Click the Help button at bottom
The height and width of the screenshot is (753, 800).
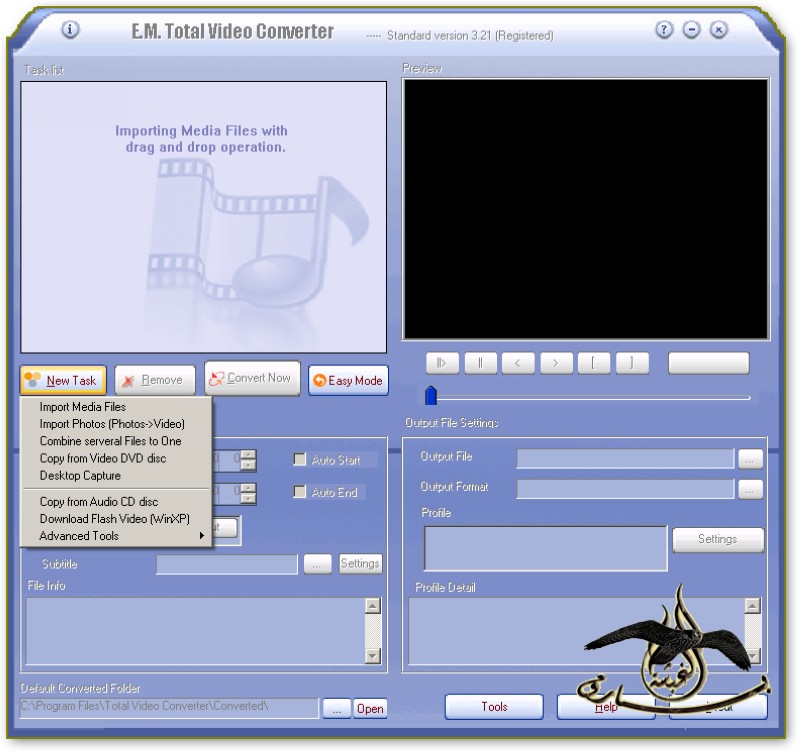(606, 707)
